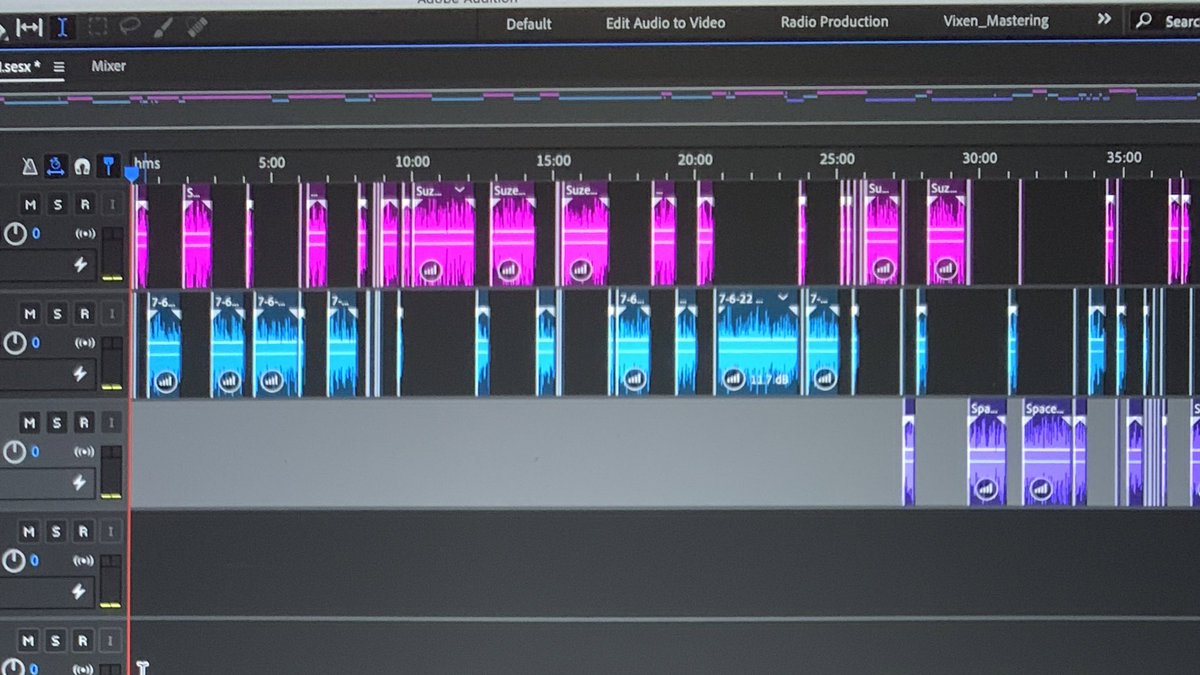Toggle the metronome icon above the tracks
This screenshot has height=675, width=1200.
(30, 165)
